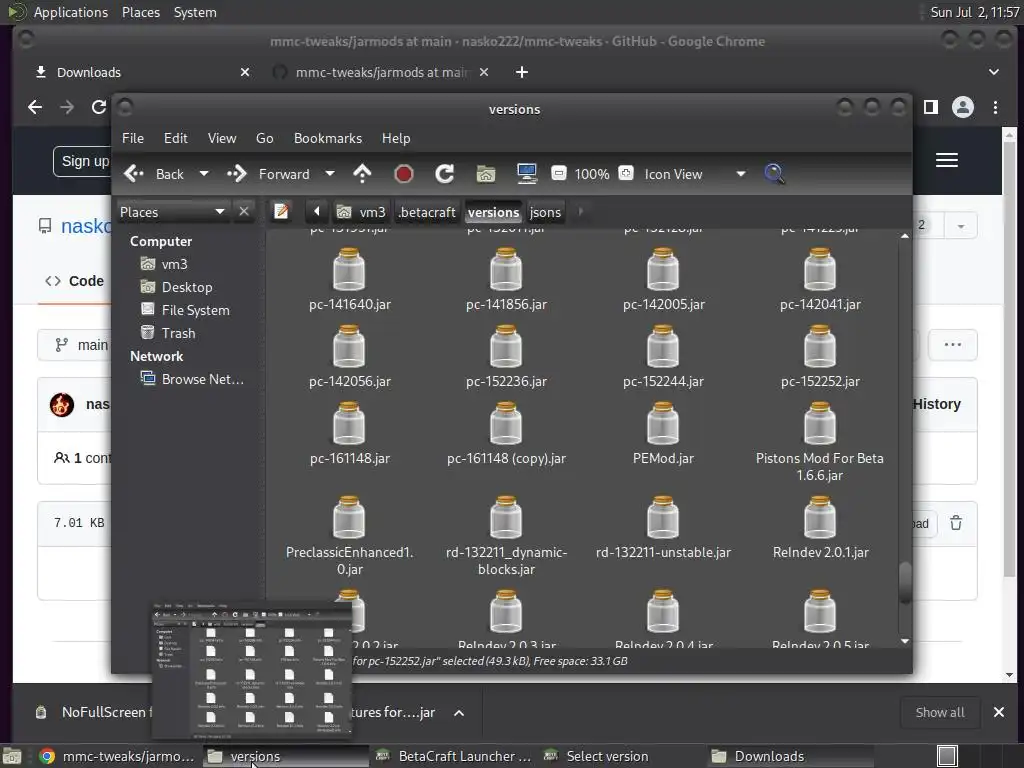Screen dimensions: 1024x768
Task: Close the Places side pane
Action: point(243,212)
